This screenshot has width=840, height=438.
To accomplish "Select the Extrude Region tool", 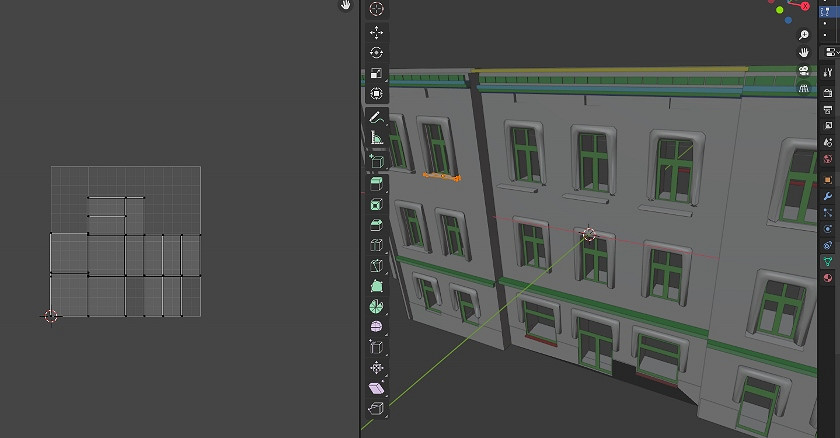I will (x=377, y=184).
